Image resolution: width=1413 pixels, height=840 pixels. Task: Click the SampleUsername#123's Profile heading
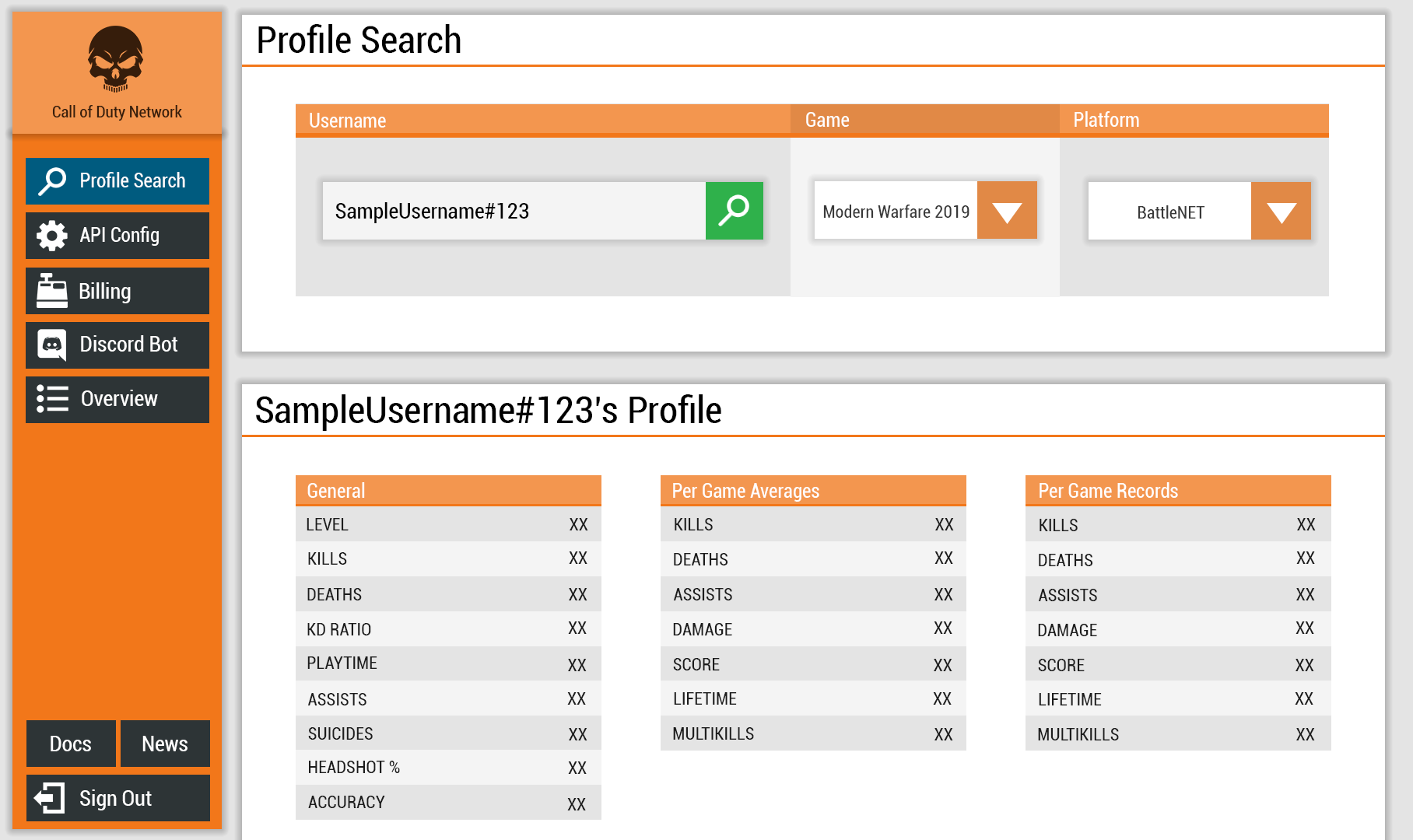pos(488,410)
